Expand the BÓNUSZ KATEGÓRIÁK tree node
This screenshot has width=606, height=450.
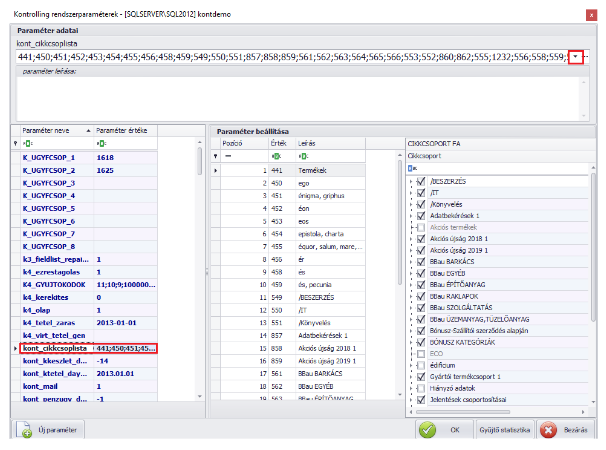click(x=411, y=340)
